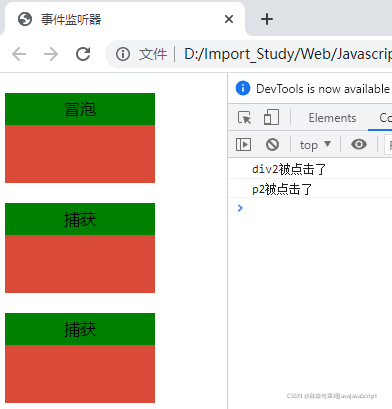The height and width of the screenshot is (409, 392).
Task: Open site info icon in the address bar
Action: [x=123, y=54]
